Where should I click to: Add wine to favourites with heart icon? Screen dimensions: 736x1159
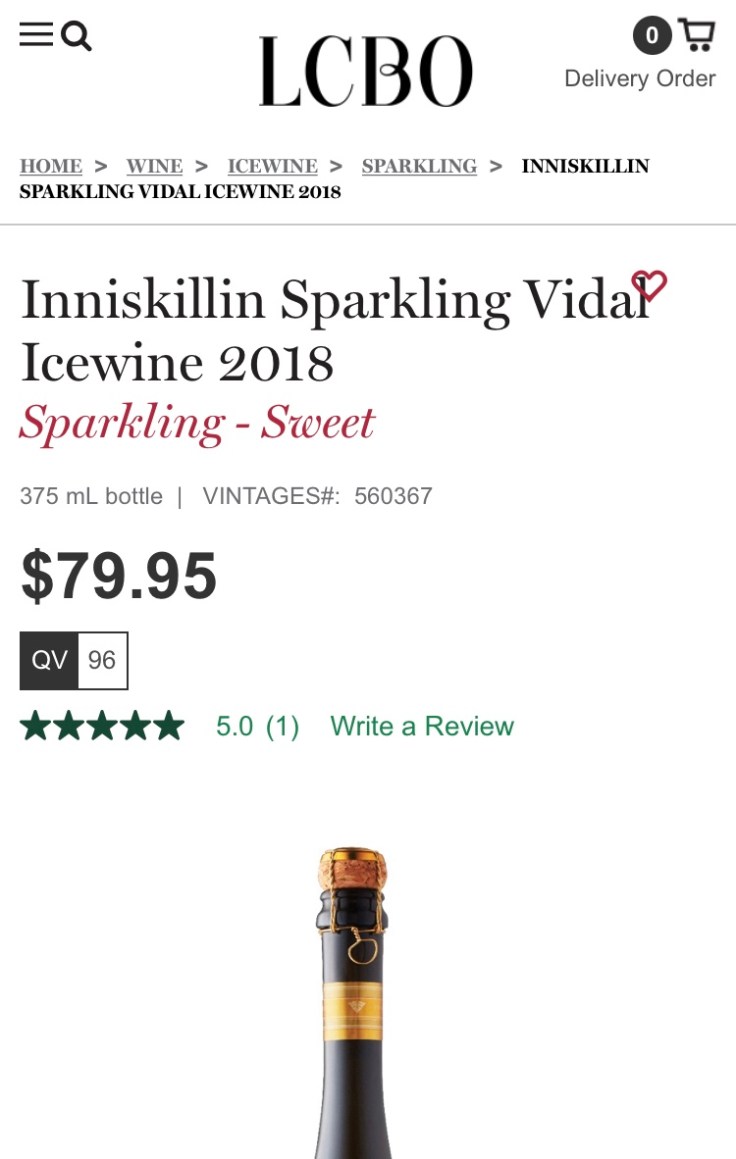pos(648,286)
